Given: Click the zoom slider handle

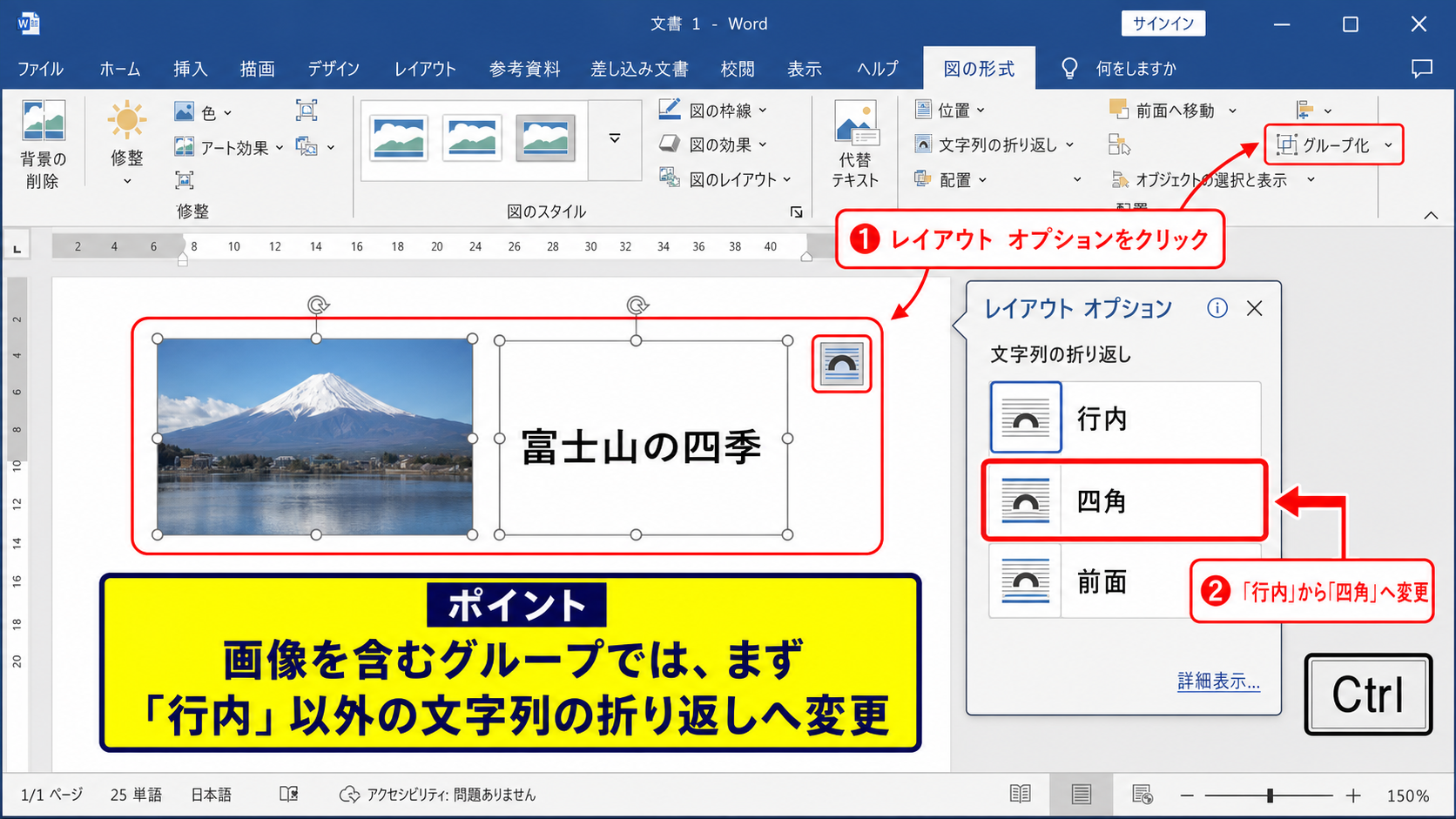Looking at the screenshot, I should coord(1270,795).
